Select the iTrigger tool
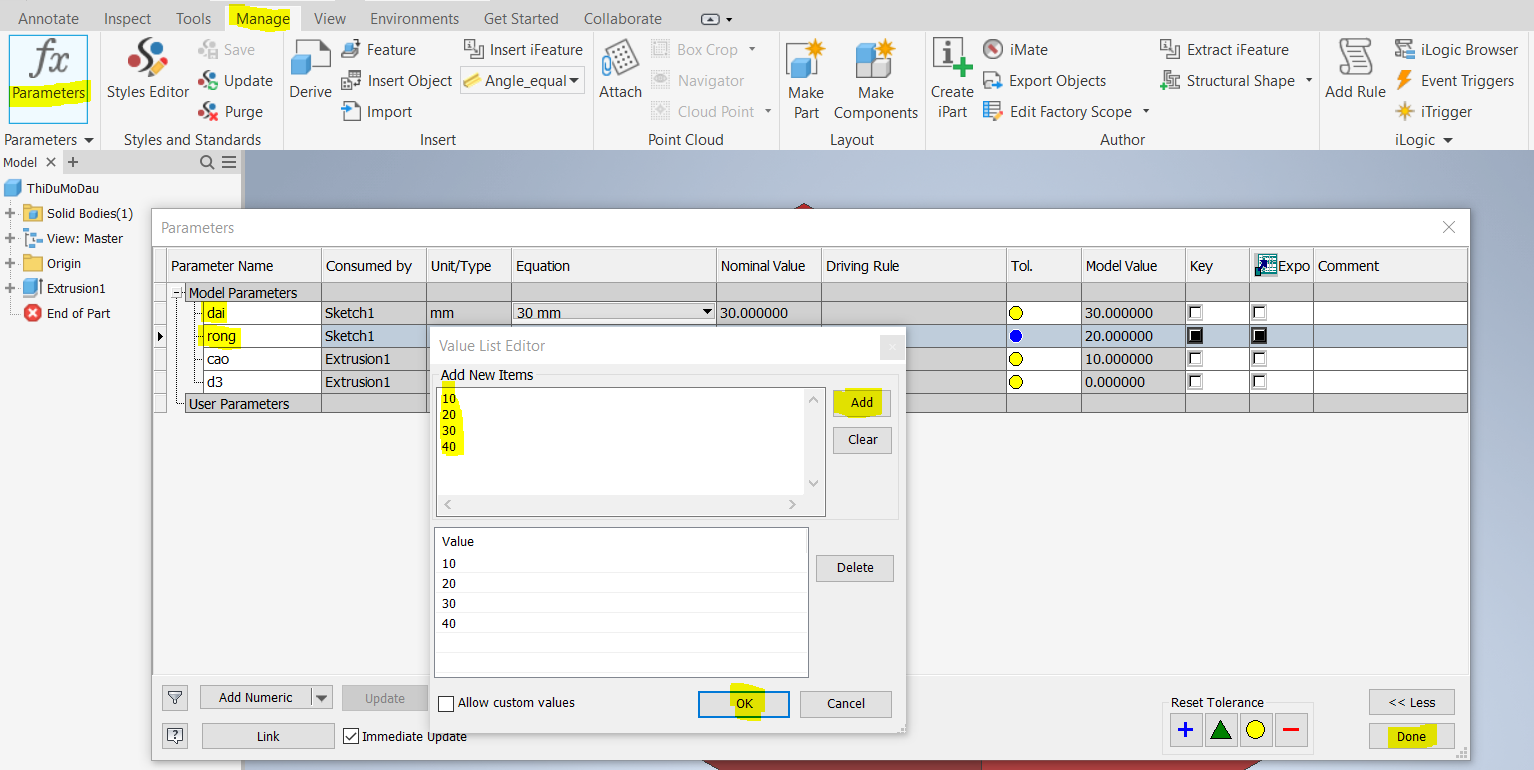The image size is (1534, 770). 1434,111
